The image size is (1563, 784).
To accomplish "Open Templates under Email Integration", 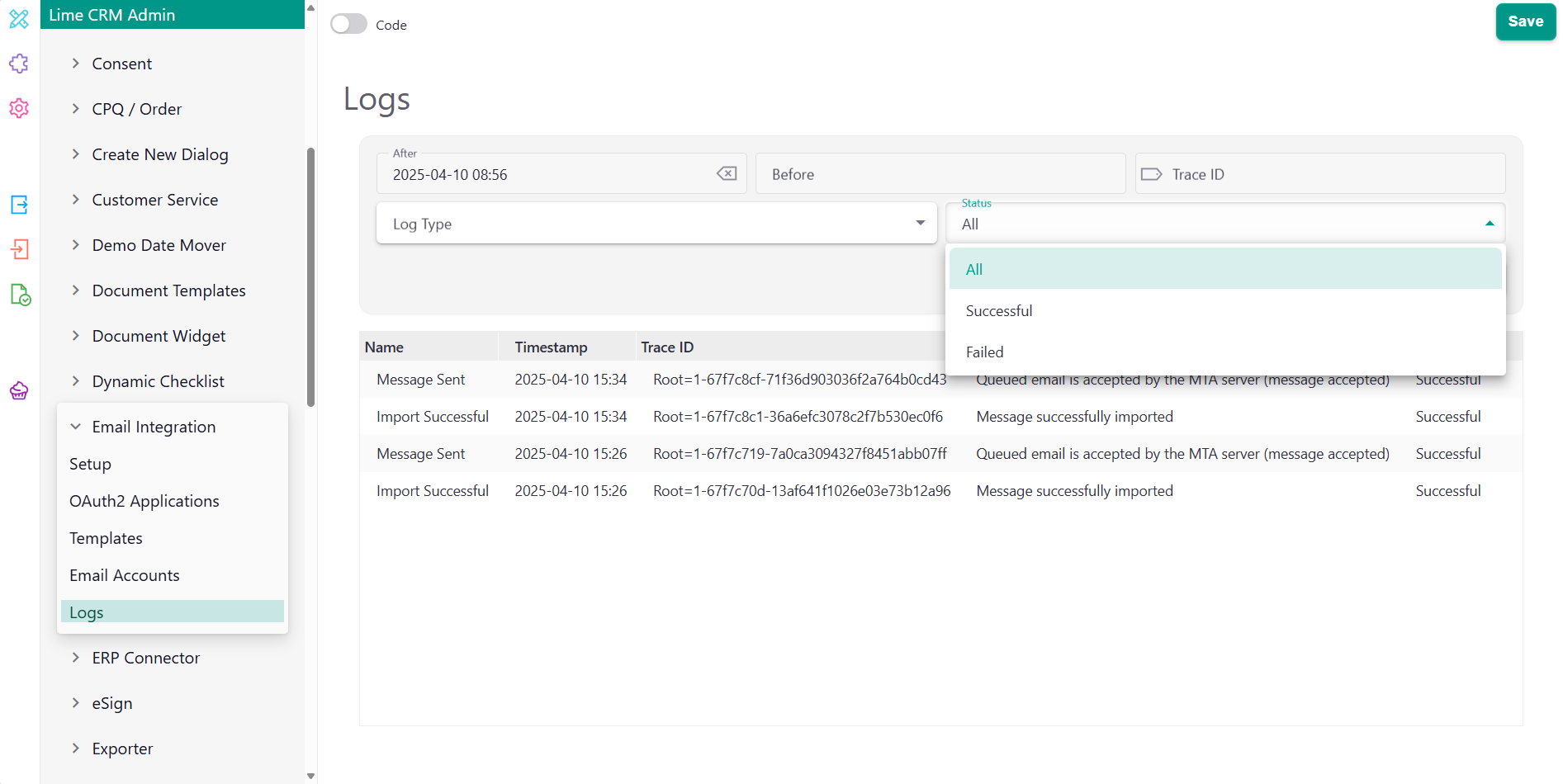I will click(173, 538).
